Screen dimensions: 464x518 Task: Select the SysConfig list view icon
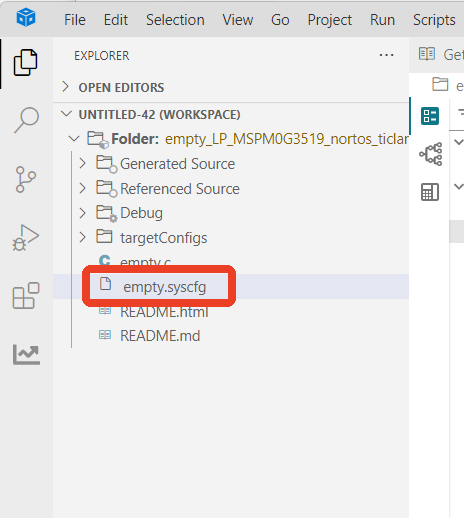(430, 116)
